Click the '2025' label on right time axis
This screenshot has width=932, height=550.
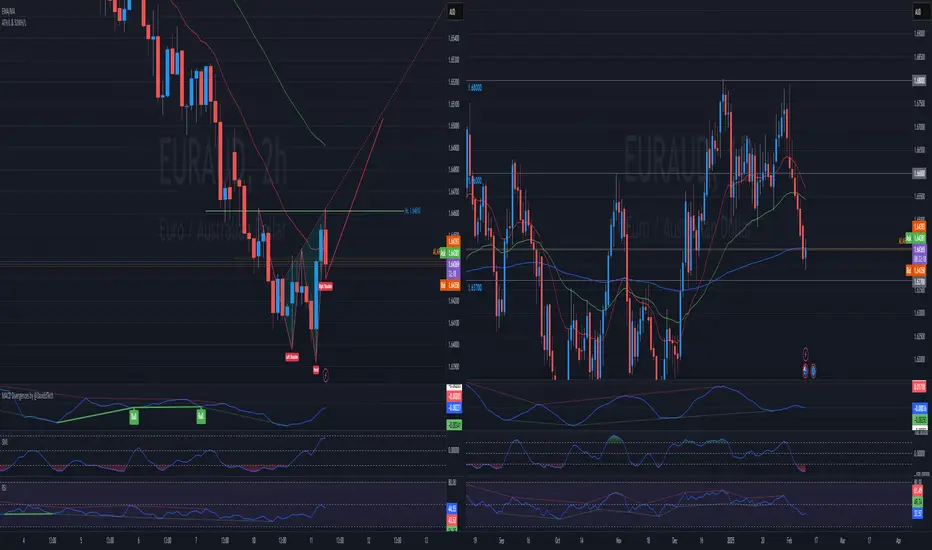tap(731, 540)
